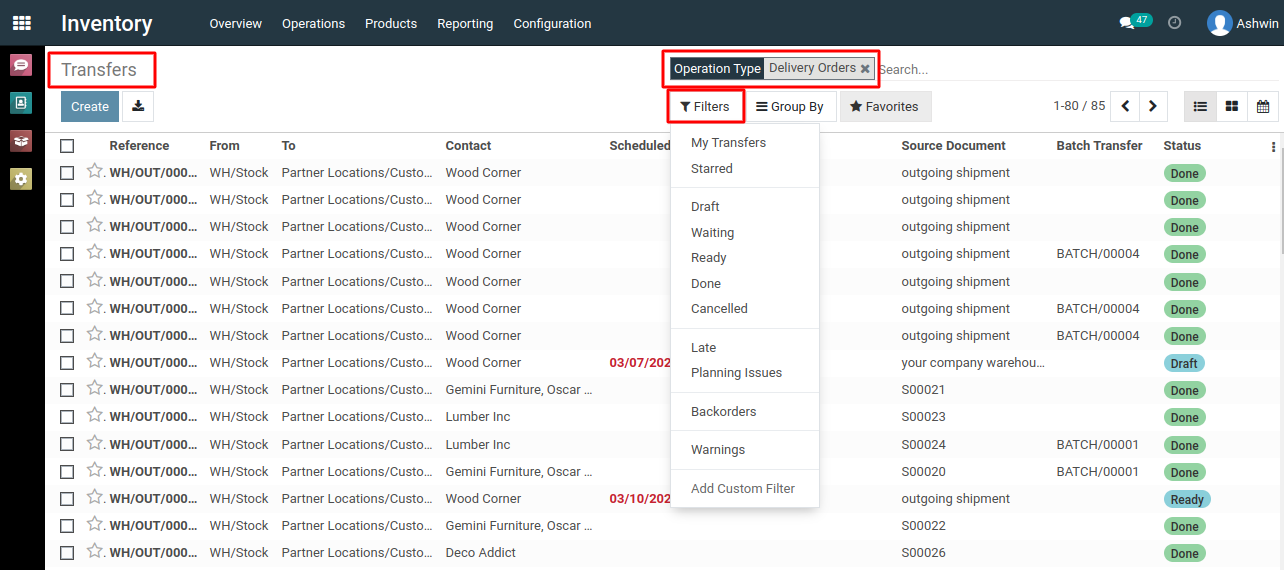Open Ashwin user account menu
Screen dimensions: 1284x570
coord(1242,23)
